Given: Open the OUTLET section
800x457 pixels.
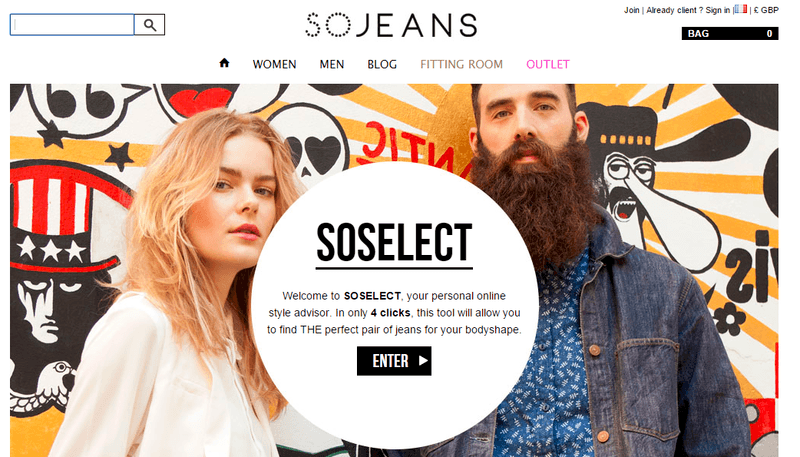Looking at the screenshot, I should click(x=548, y=64).
